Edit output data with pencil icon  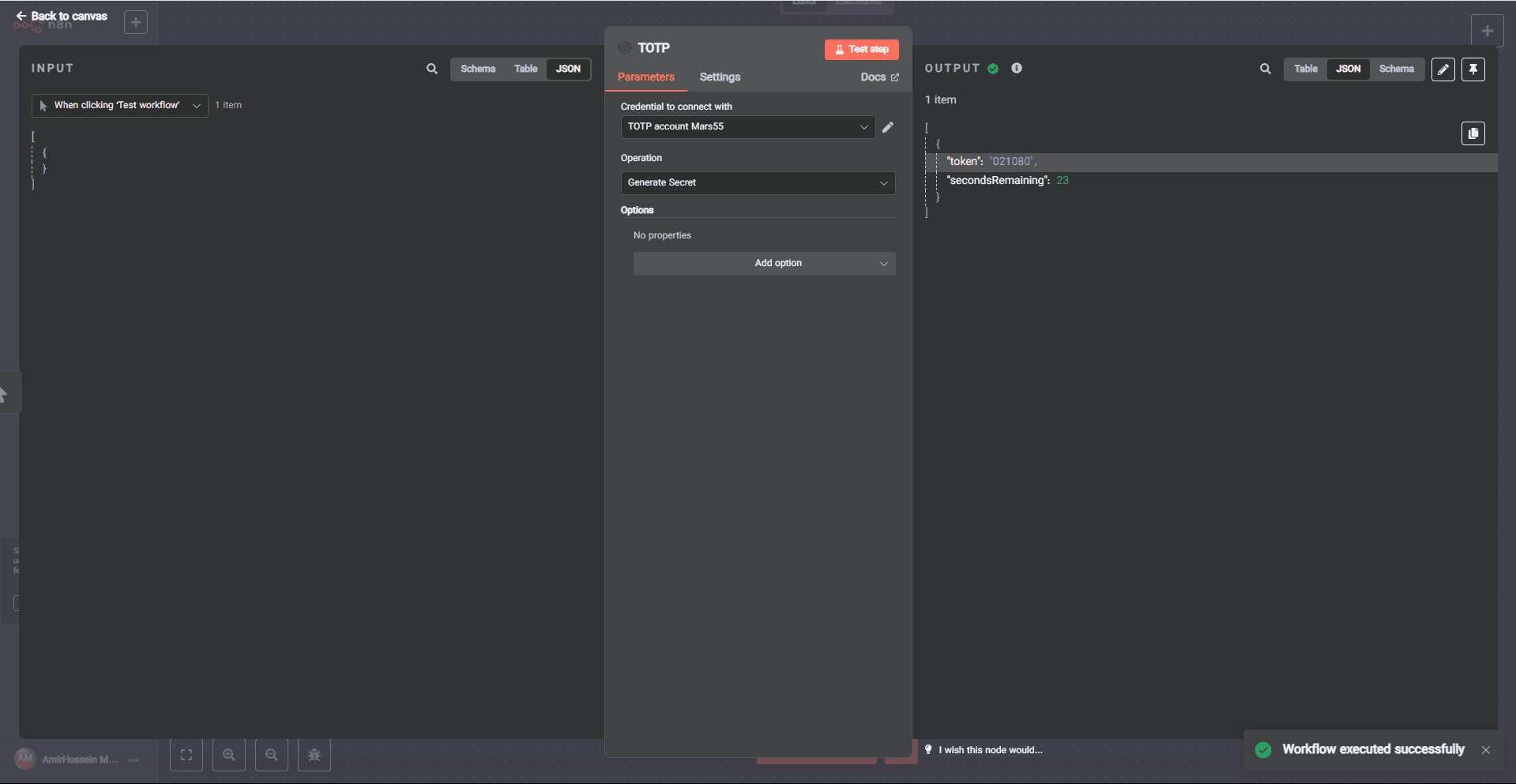(1443, 69)
